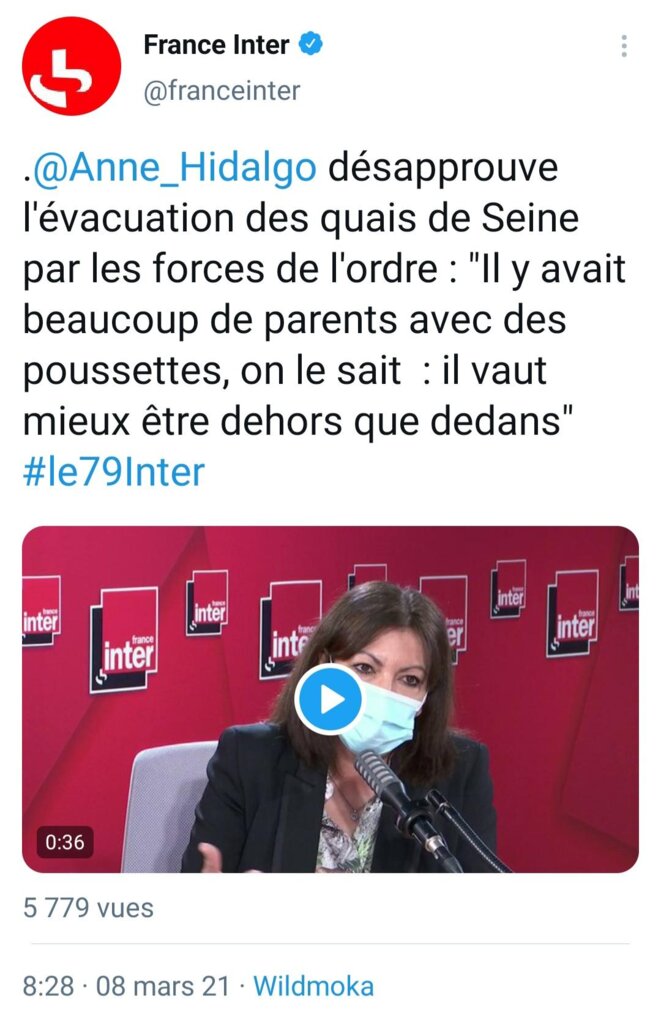Click the large inter logo left of the video
The image size is (661, 1012).
[124, 640]
